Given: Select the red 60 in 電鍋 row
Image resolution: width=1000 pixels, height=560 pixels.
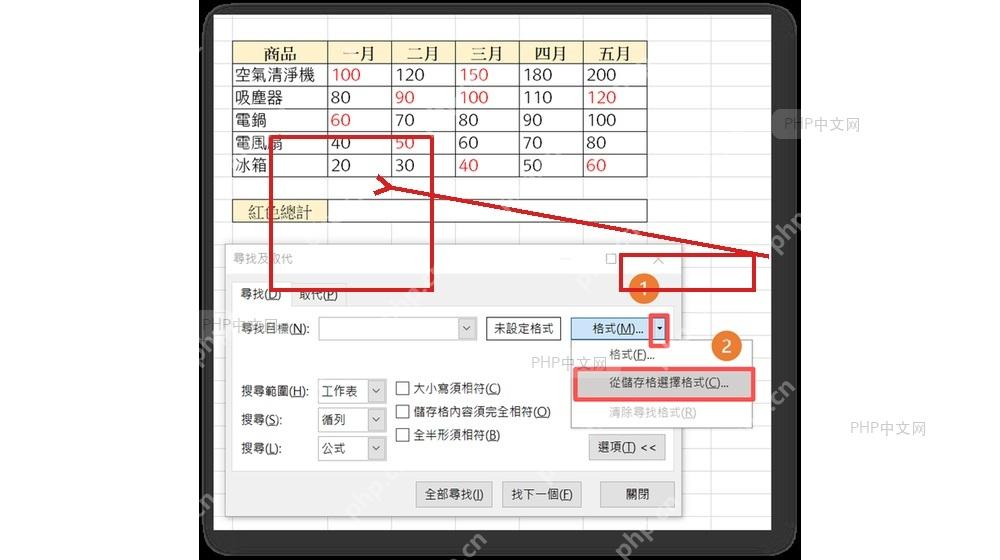Looking at the screenshot, I should [x=360, y=120].
